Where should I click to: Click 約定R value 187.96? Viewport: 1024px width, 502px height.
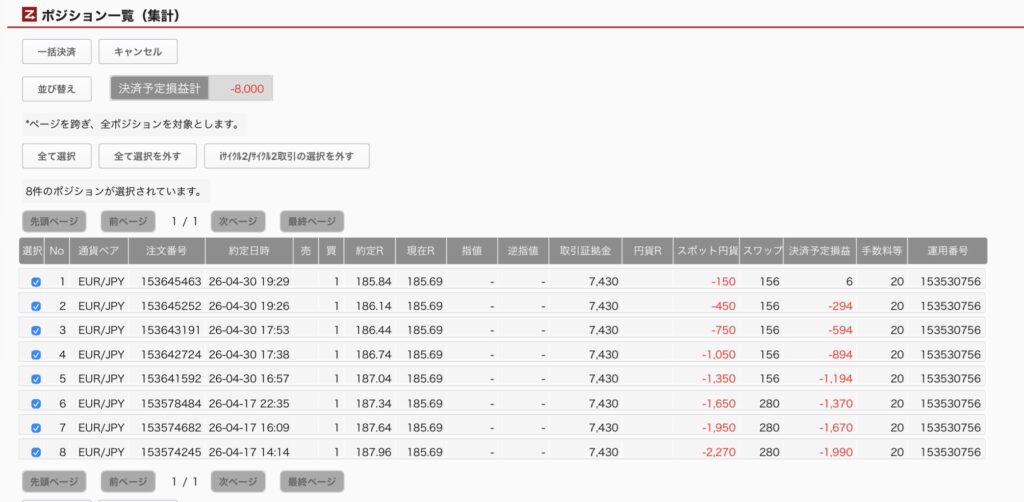(x=374, y=452)
